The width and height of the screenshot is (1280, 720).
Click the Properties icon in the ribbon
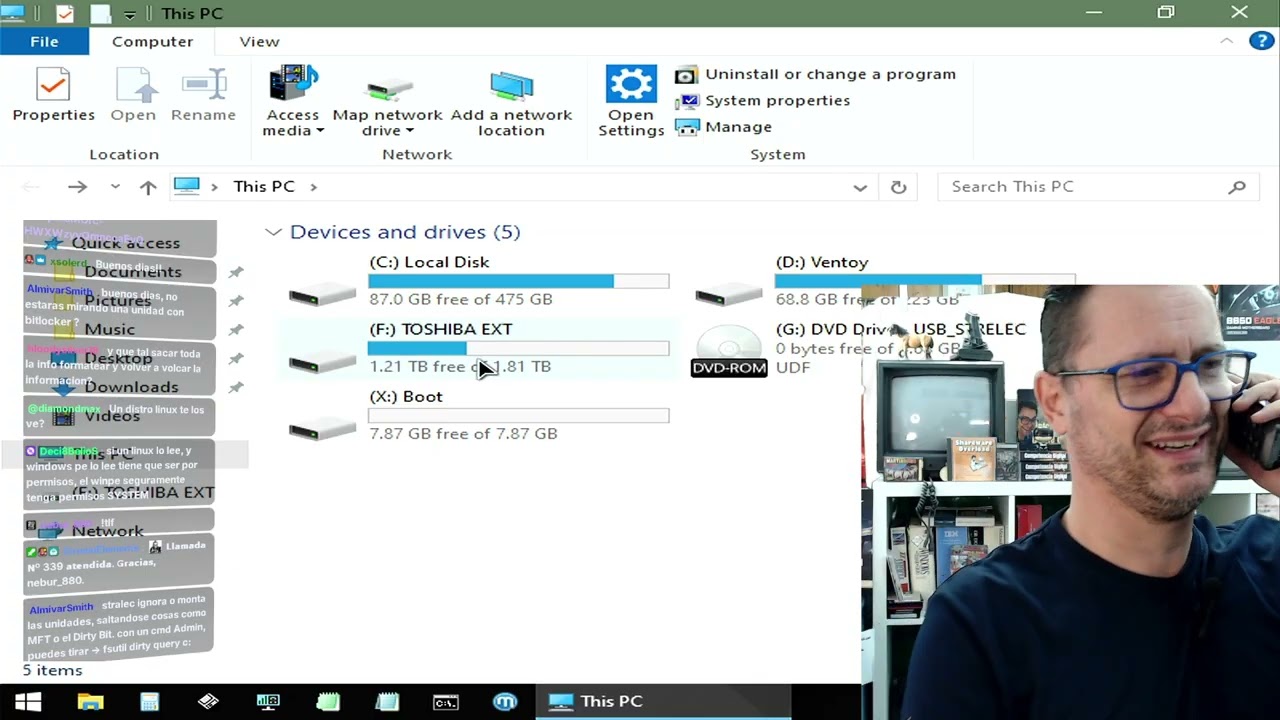tap(53, 95)
